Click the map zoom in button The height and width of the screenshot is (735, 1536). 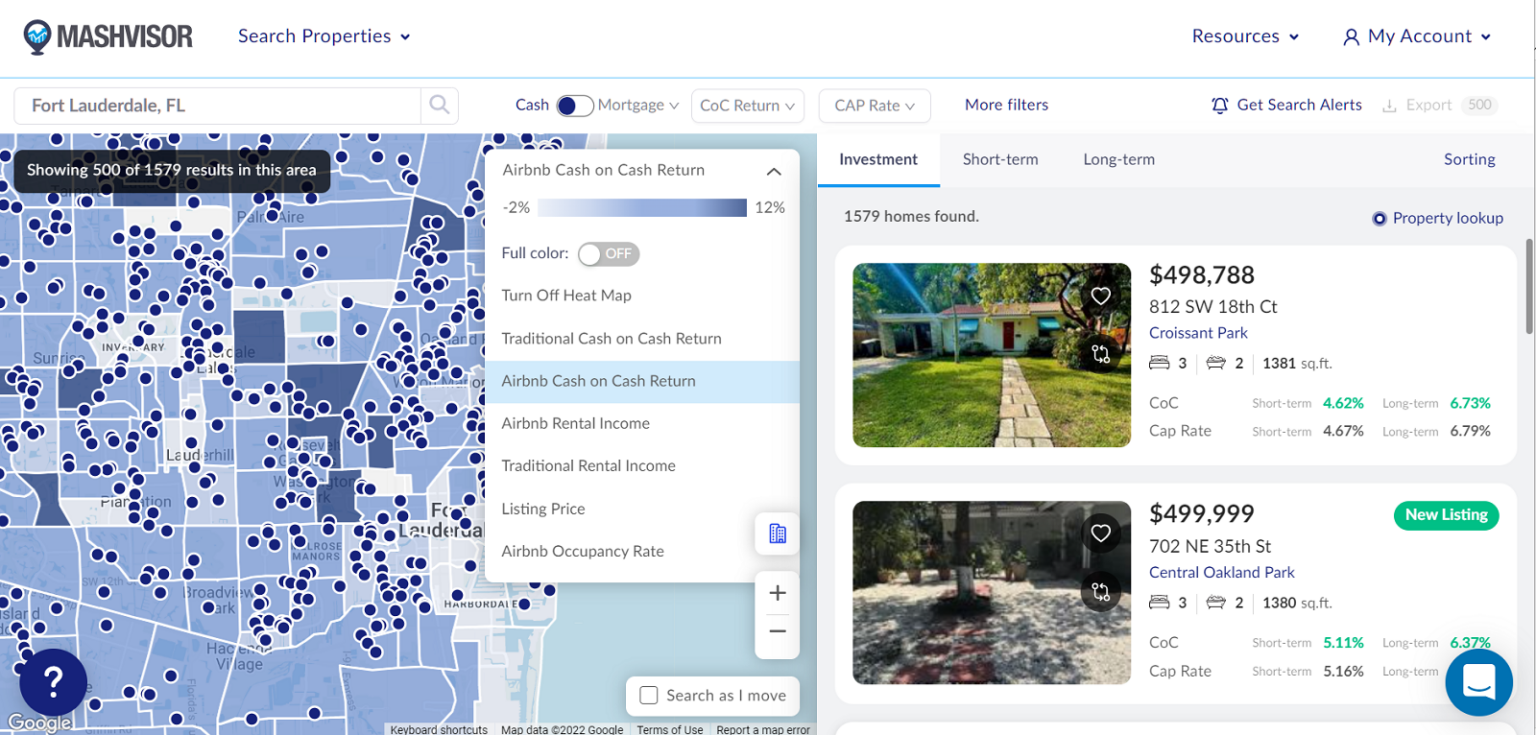777,592
